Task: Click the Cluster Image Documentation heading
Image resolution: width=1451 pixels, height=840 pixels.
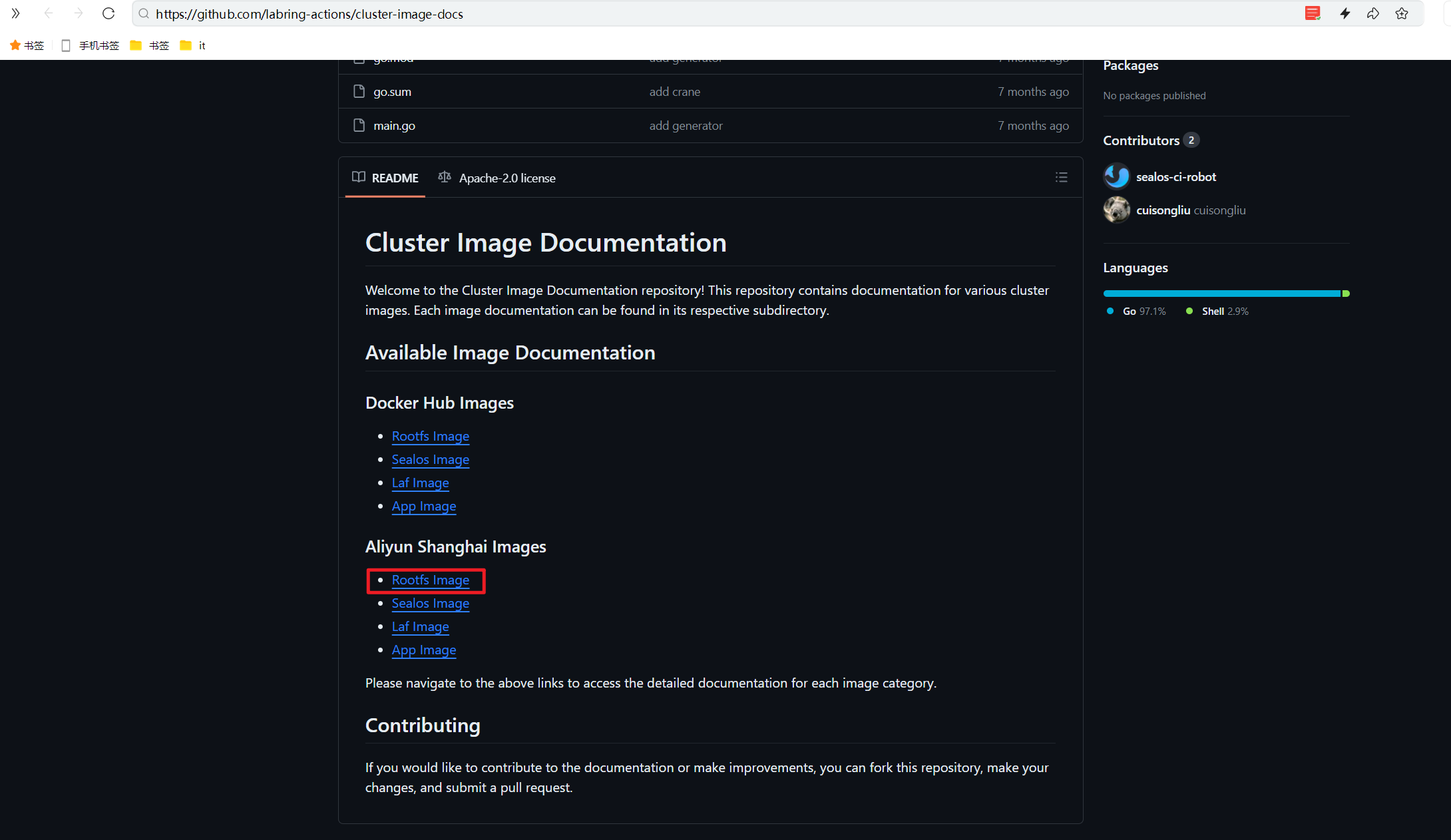Action: [x=546, y=243]
